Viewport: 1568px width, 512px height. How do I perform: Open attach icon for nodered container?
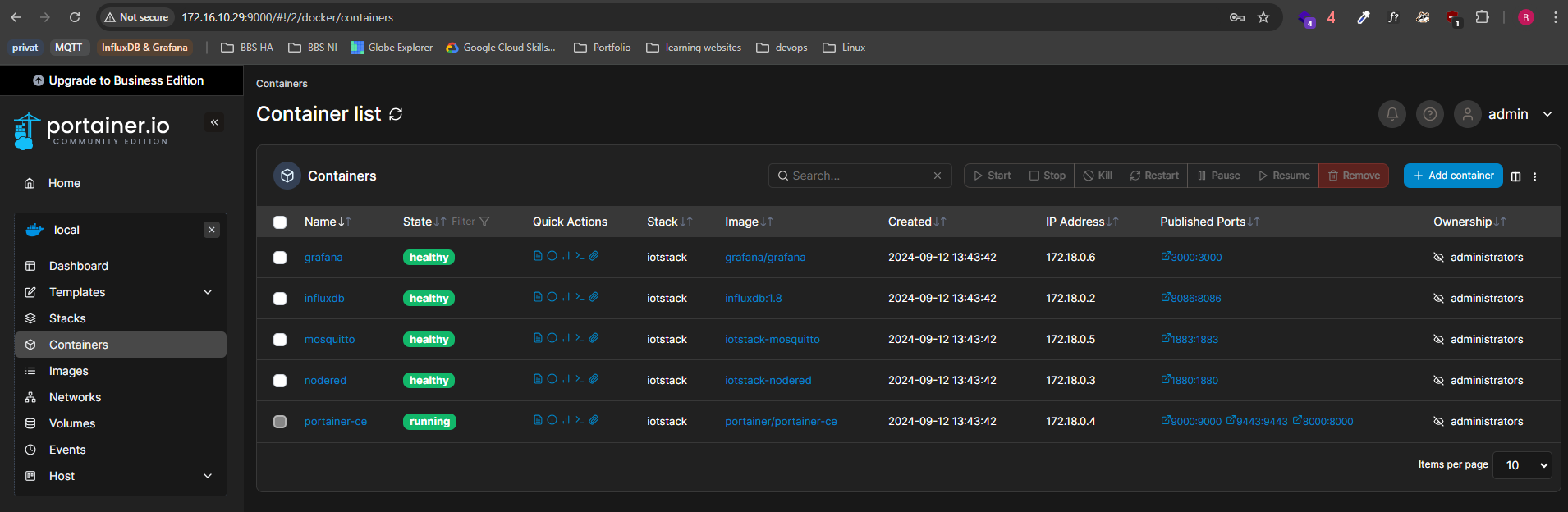pos(594,379)
